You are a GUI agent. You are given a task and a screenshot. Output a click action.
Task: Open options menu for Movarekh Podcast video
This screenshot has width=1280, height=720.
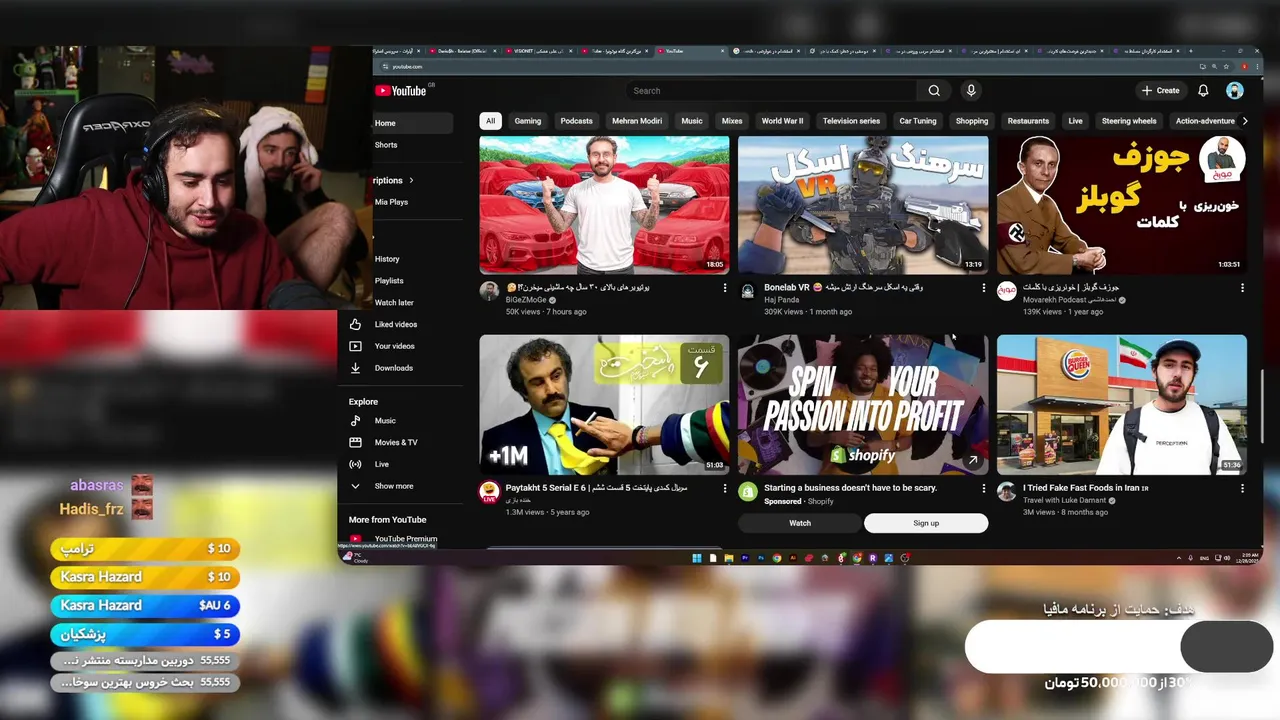click(1243, 288)
